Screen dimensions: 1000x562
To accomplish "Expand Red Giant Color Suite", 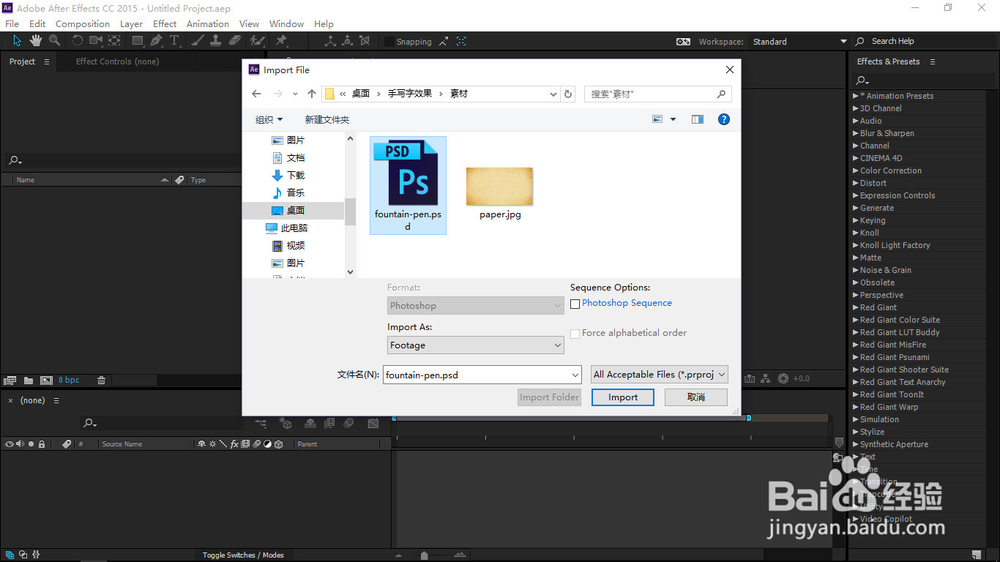I will coord(855,320).
